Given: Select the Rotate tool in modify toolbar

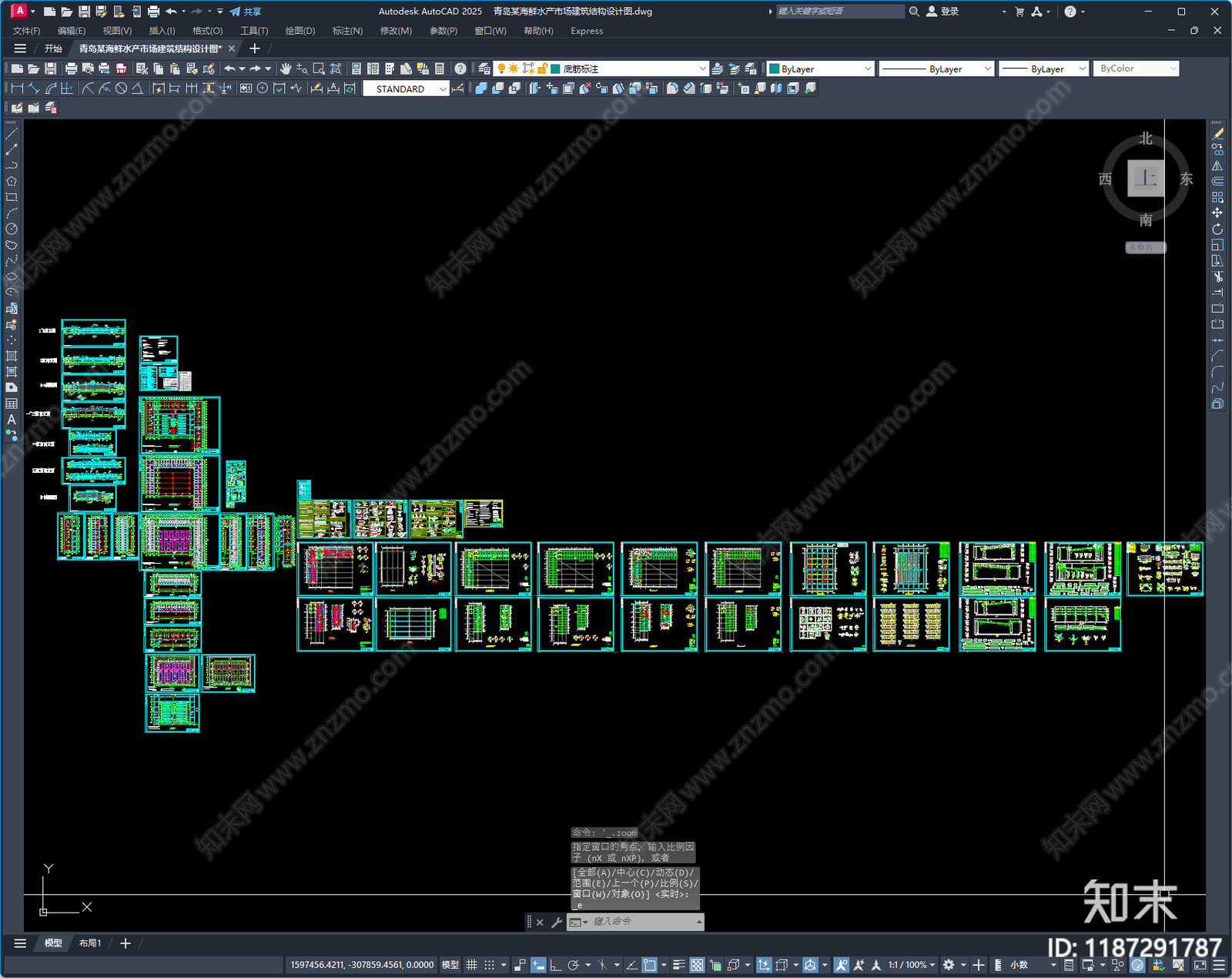Looking at the screenshot, I should [x=1217, y=229].
